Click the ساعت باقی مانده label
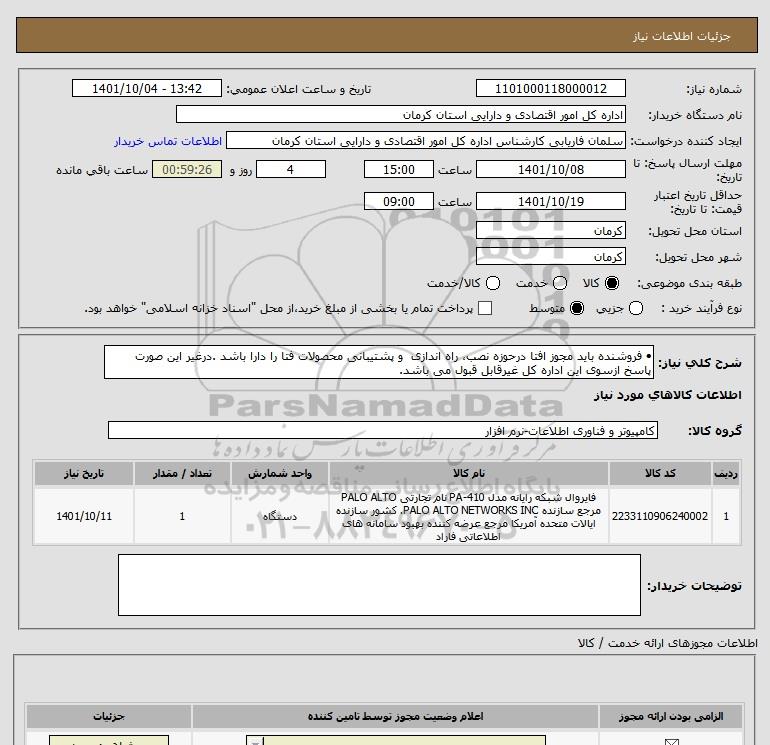This screenshot has width=770, height=745. 102,170
